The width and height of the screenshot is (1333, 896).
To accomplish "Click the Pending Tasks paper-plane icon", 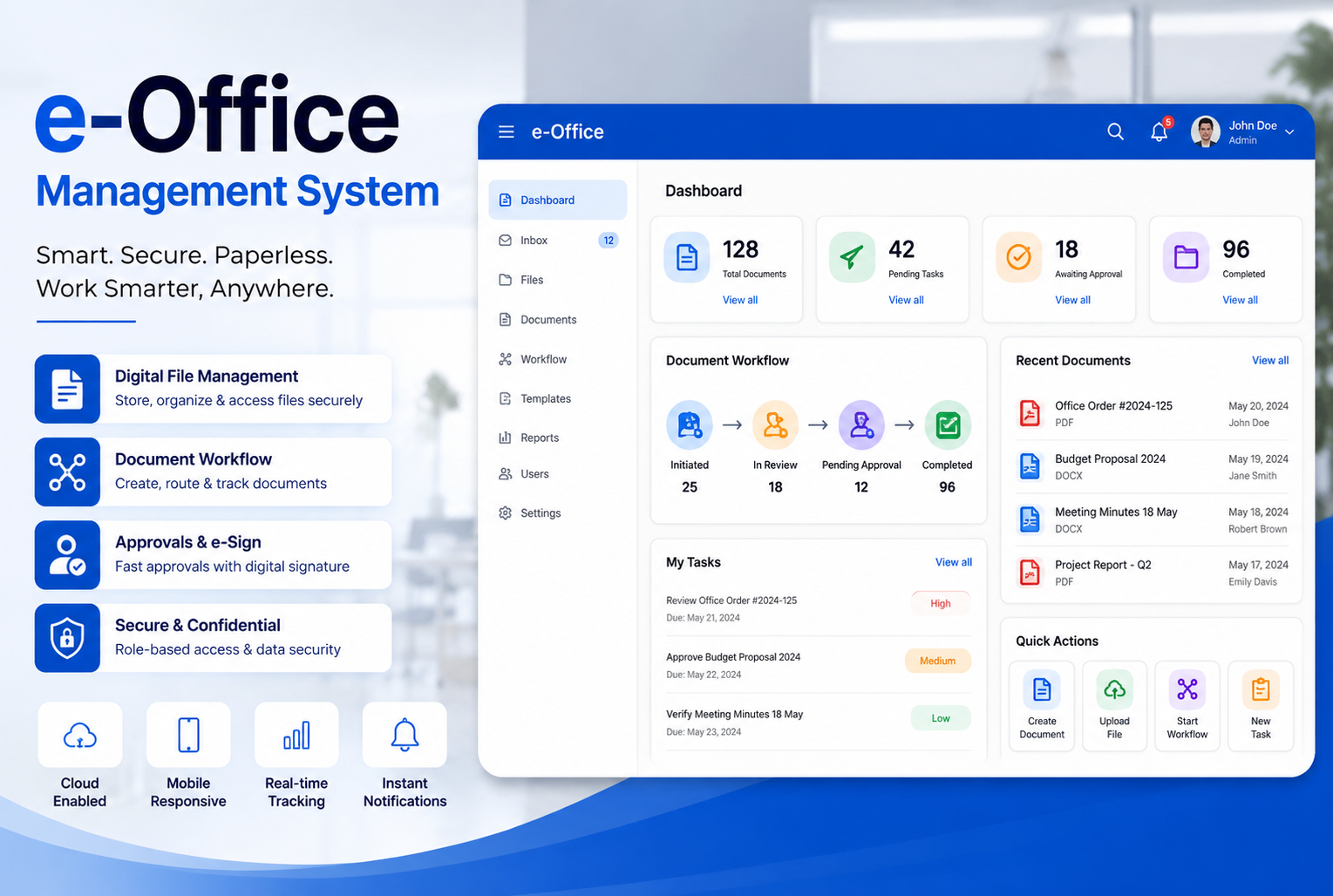I will tap(852, 257).
